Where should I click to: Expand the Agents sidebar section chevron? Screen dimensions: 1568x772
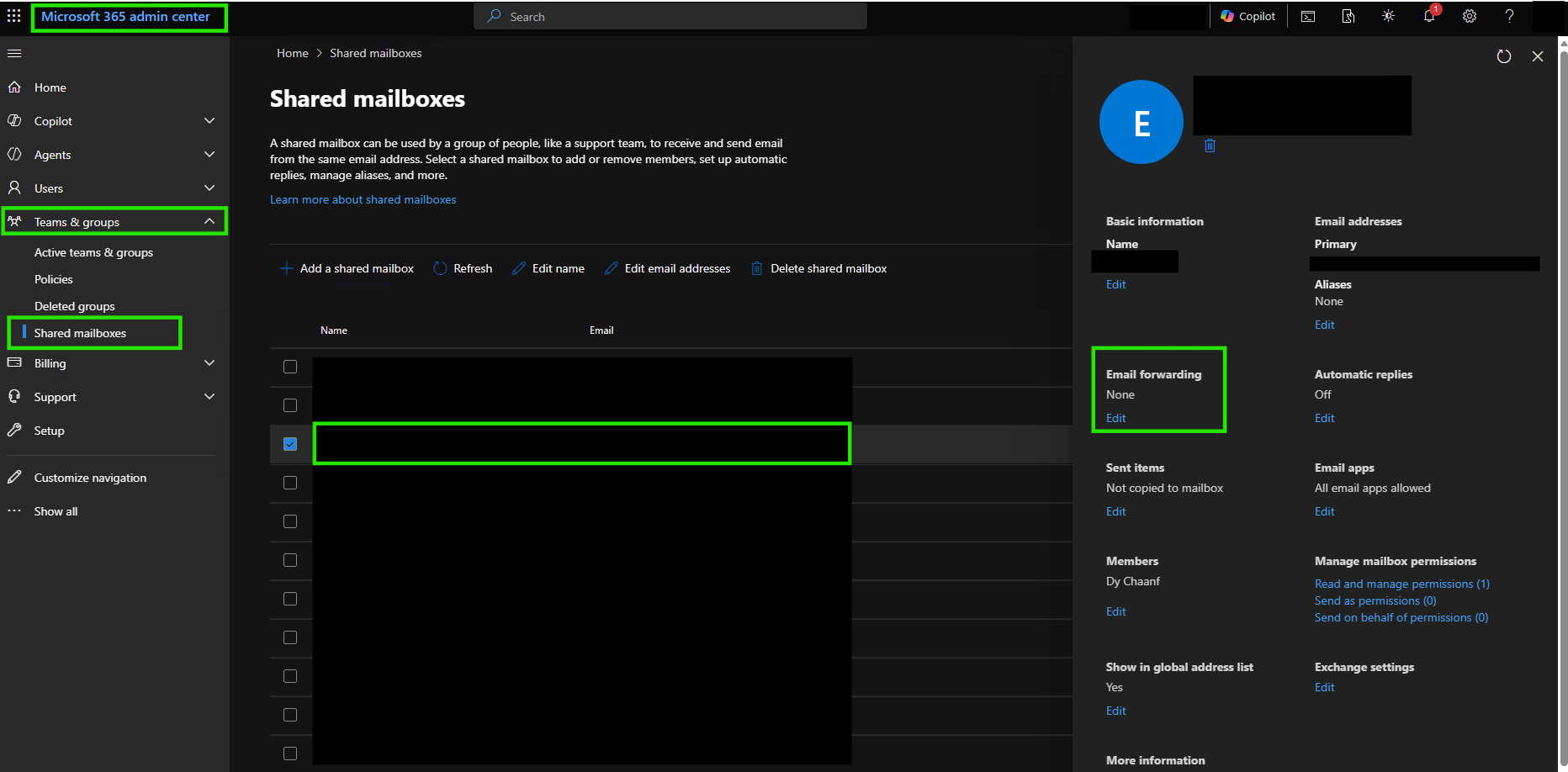tap(209, 154)
